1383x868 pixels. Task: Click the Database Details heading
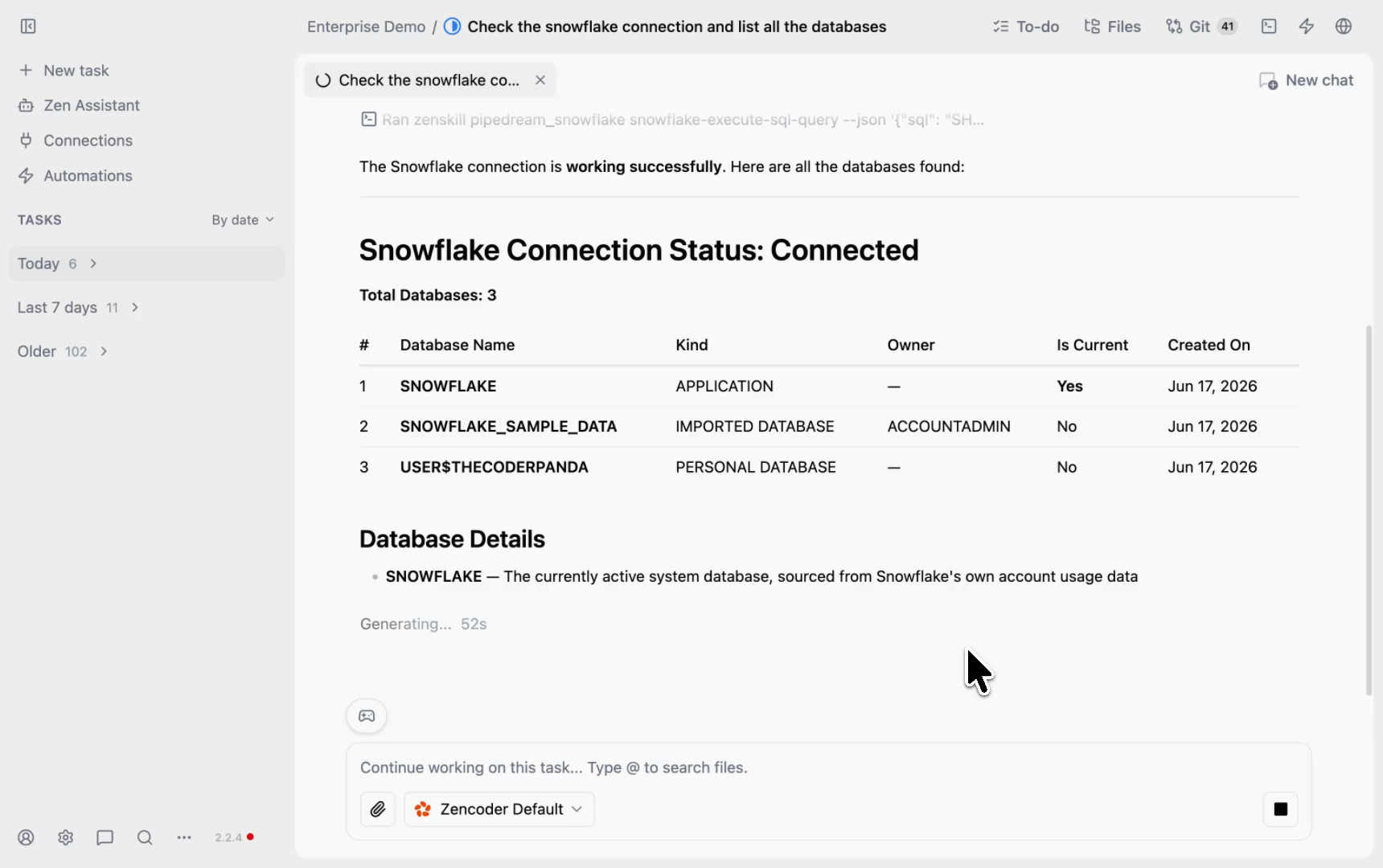tap(452, 539)
